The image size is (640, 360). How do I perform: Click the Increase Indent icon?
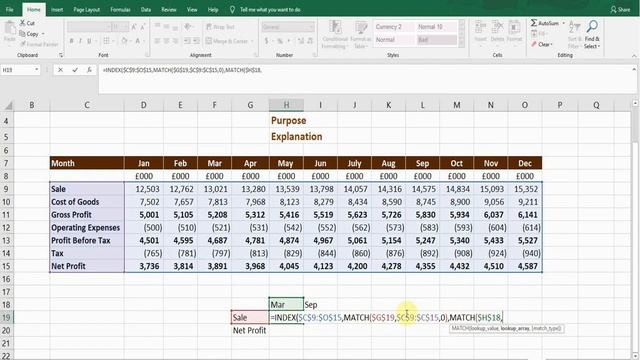pyautogui.click(x=196, y=41)
